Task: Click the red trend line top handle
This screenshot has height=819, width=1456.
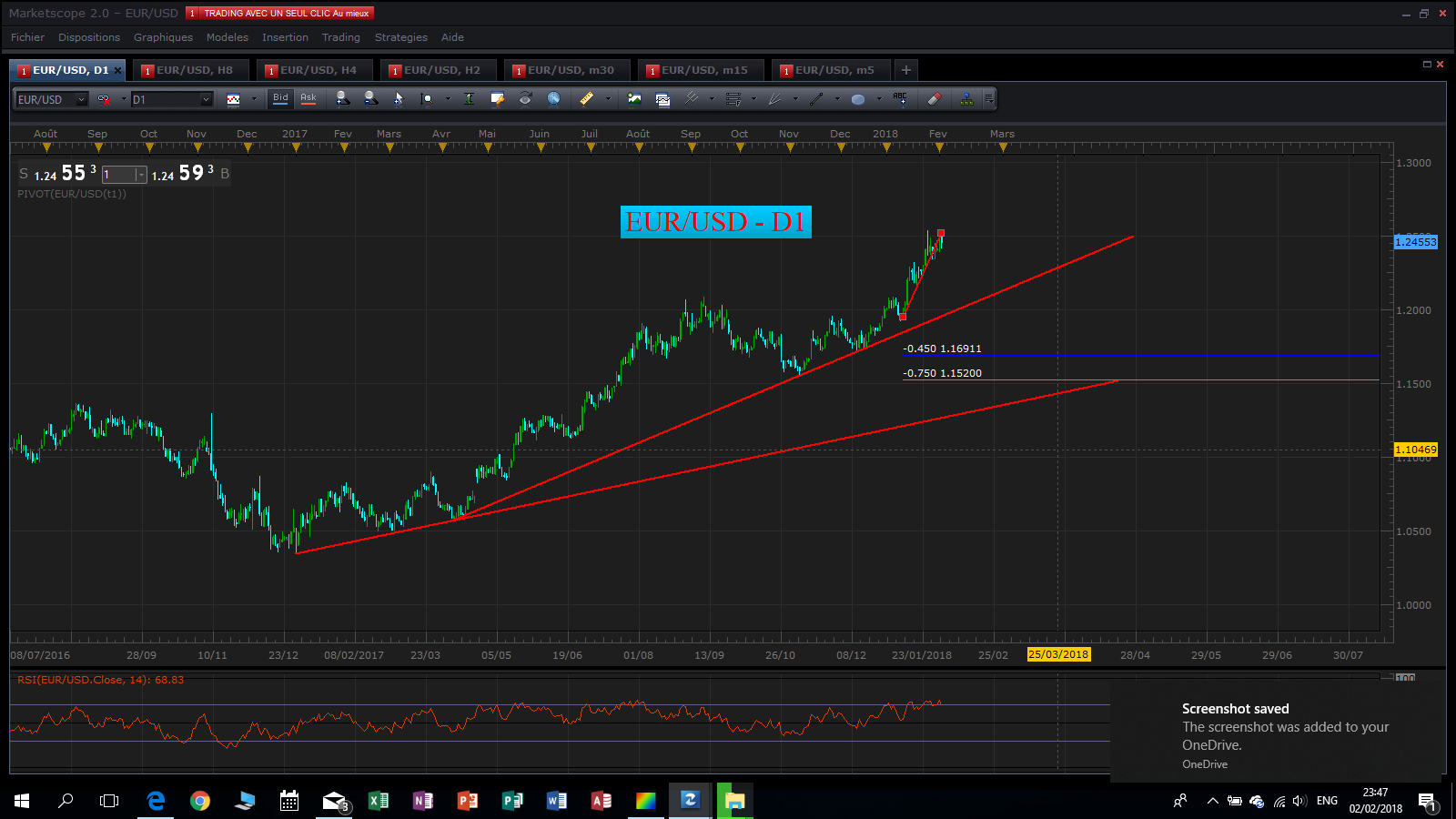Action: pyautogui.click(x=941, y=233)
